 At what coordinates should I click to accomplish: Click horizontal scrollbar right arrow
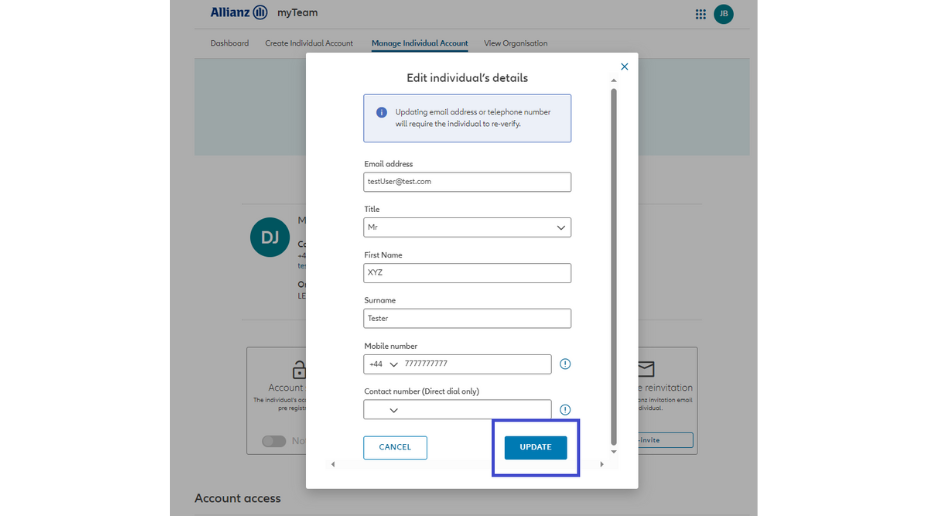coord(602,465)
